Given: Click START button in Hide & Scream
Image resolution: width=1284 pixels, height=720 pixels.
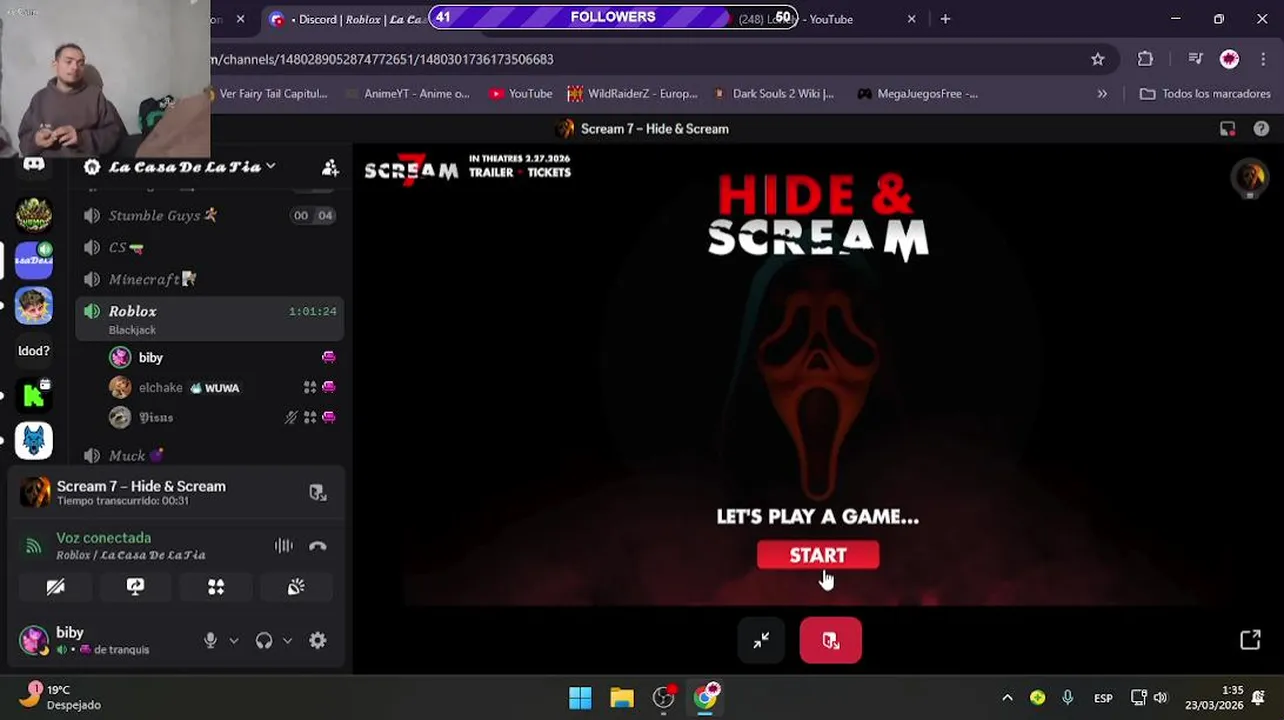Looking at the screenshot, I should tap(818, 555).
